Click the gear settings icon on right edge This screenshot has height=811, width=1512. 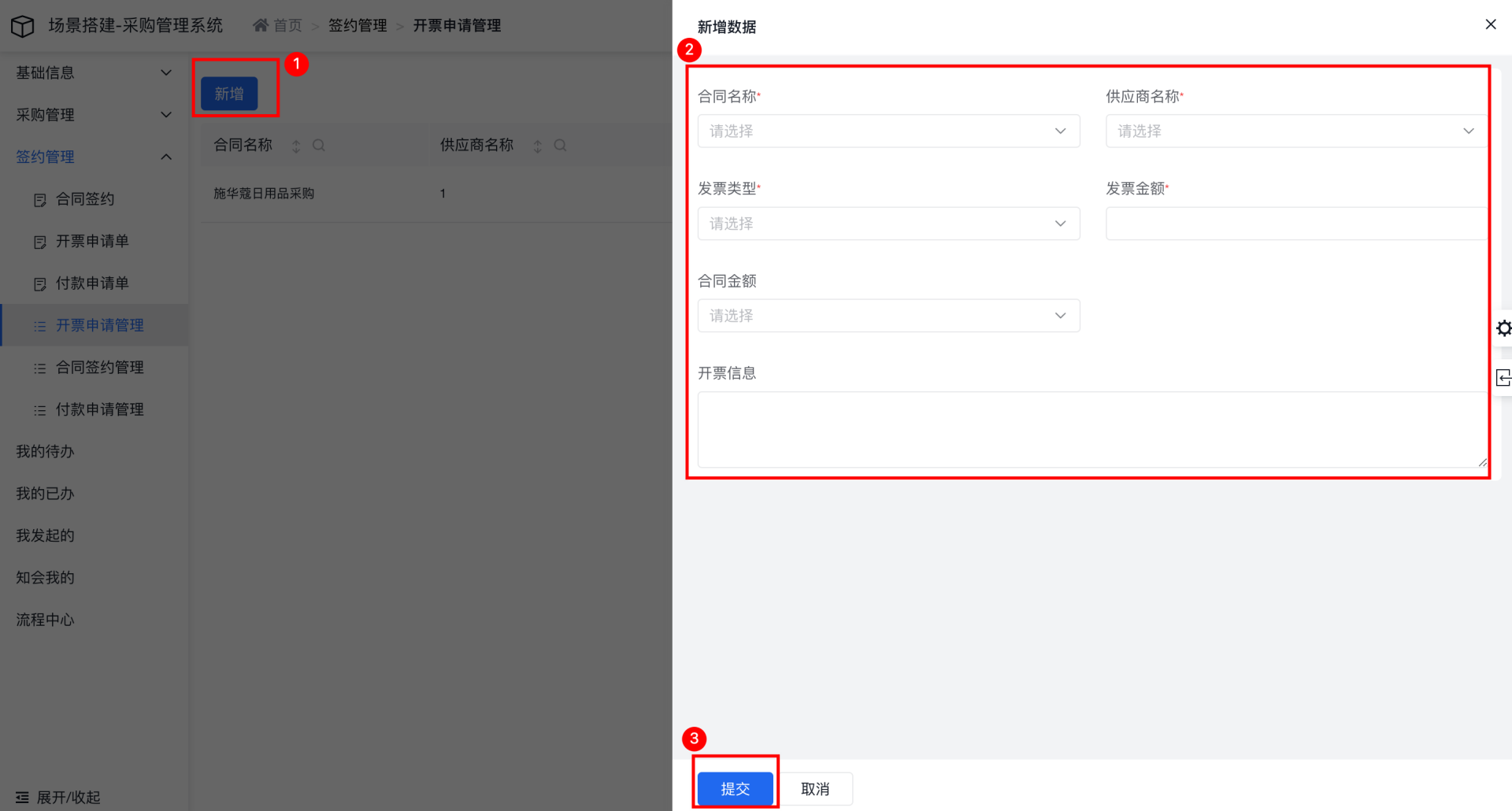(x=1503, y=328)
